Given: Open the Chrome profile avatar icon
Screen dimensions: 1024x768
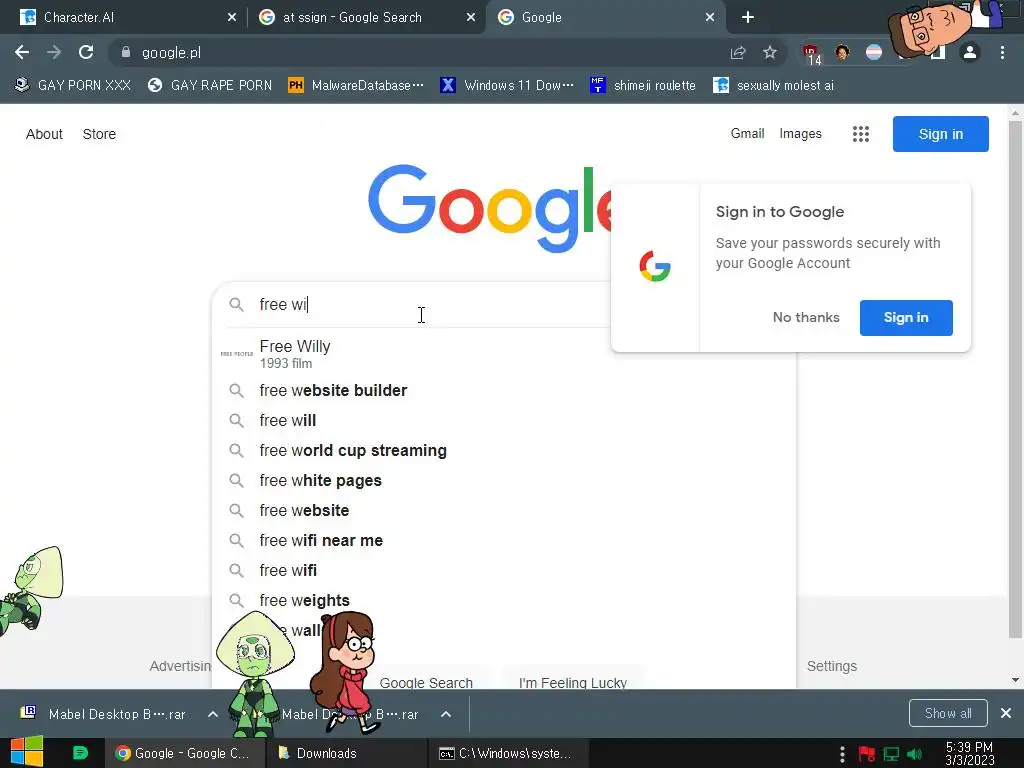Looking at the screenshot, I should [x=970, y=52].
